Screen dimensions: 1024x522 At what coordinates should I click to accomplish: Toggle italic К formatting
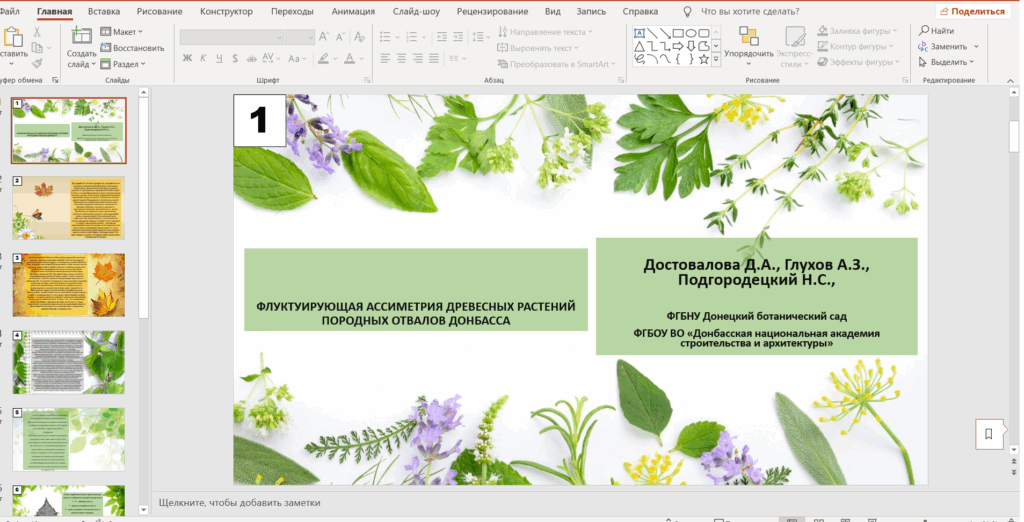[x=203, y=58]
